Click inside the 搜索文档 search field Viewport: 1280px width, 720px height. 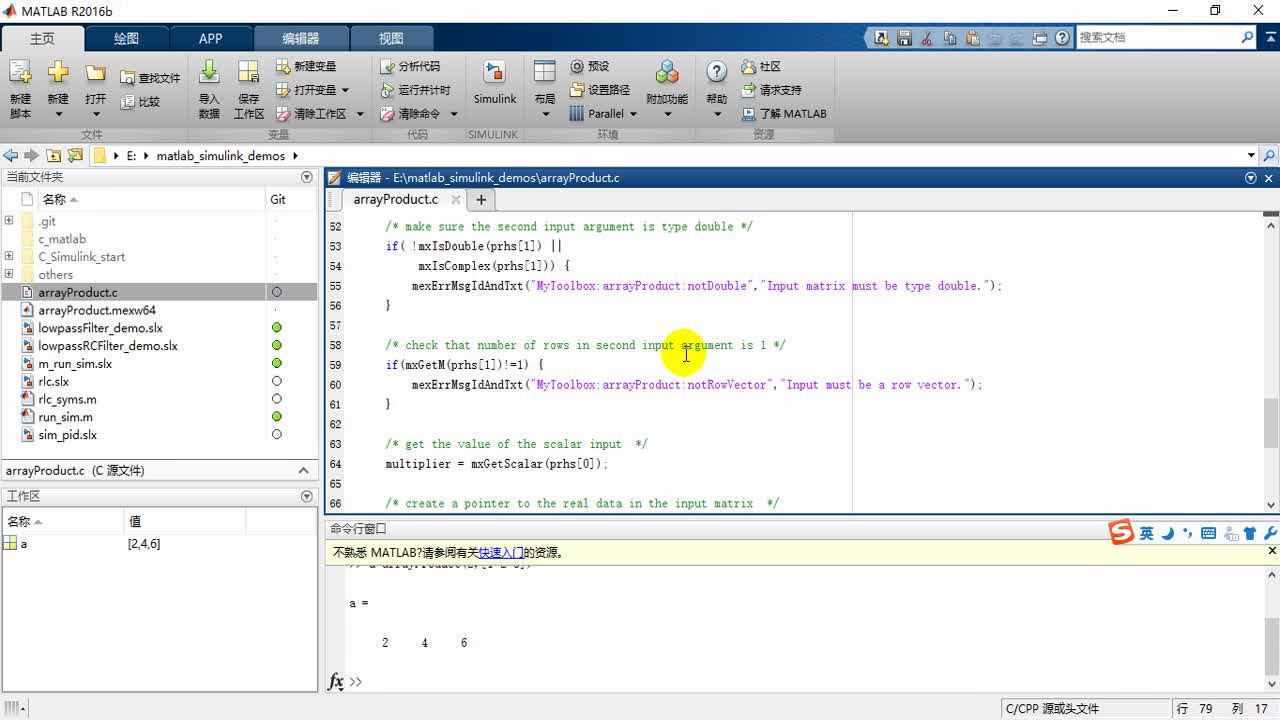(1160, 37)
